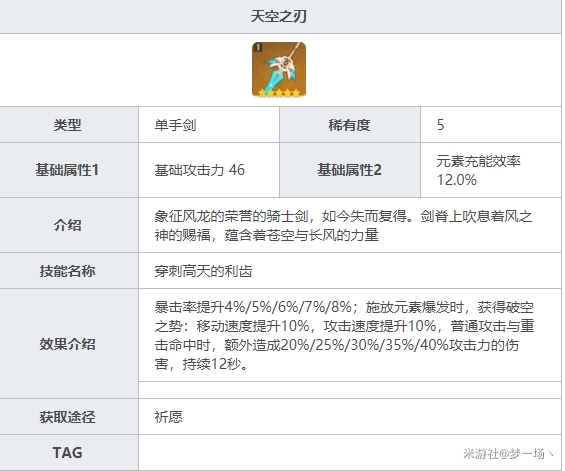The image size is (565, 471).
Task: Click the five-star rating on weapon icon
Action: click(279, 93)
